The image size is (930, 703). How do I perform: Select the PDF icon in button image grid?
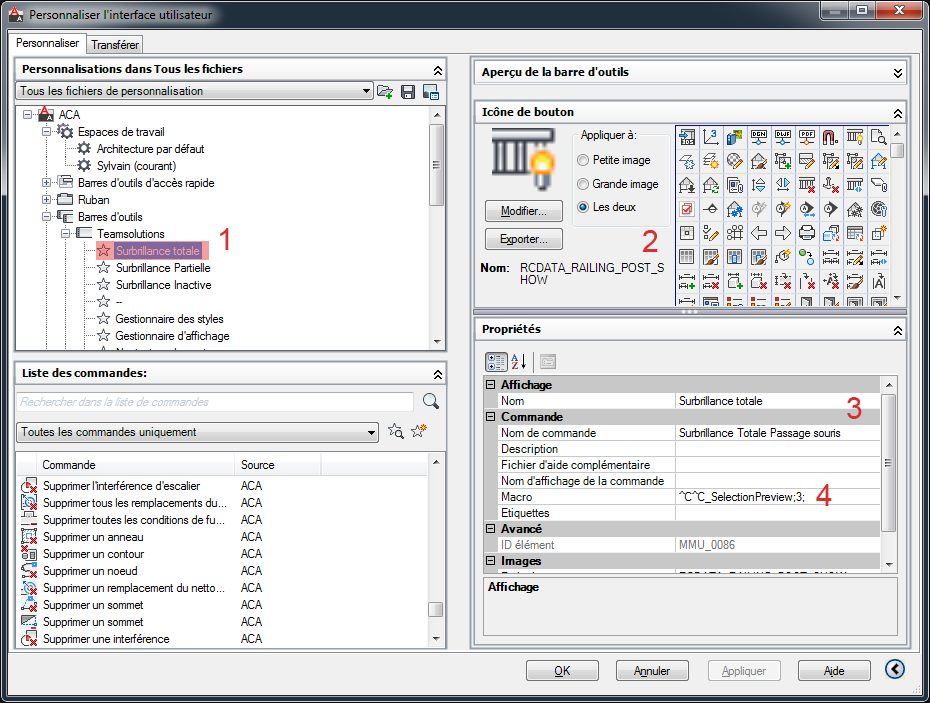(x=807, y=137)
